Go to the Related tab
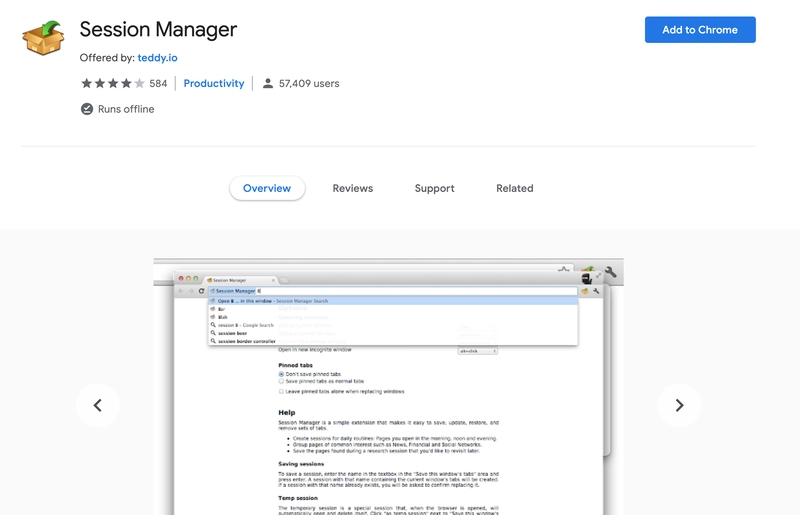 coord(514,188)
